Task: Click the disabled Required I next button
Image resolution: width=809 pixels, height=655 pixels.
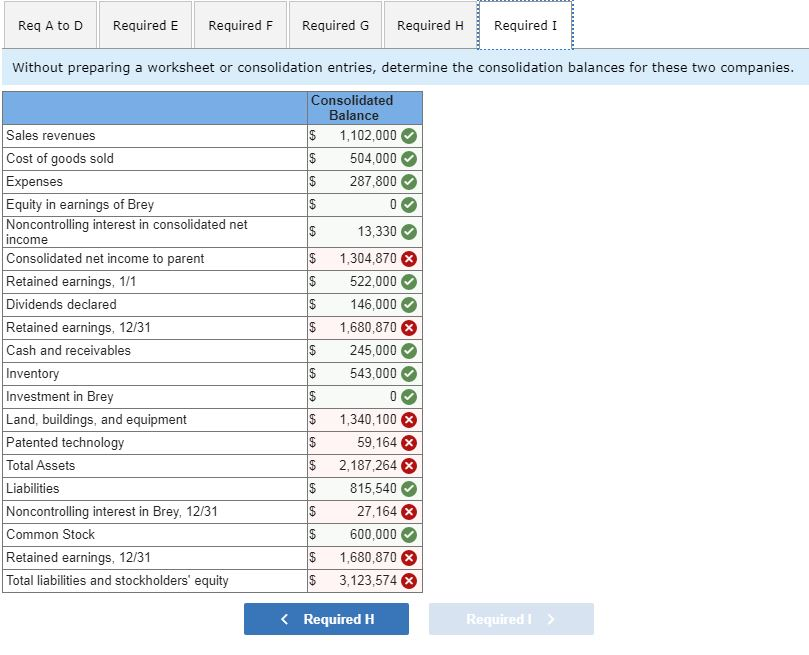Action: [511, 619]
